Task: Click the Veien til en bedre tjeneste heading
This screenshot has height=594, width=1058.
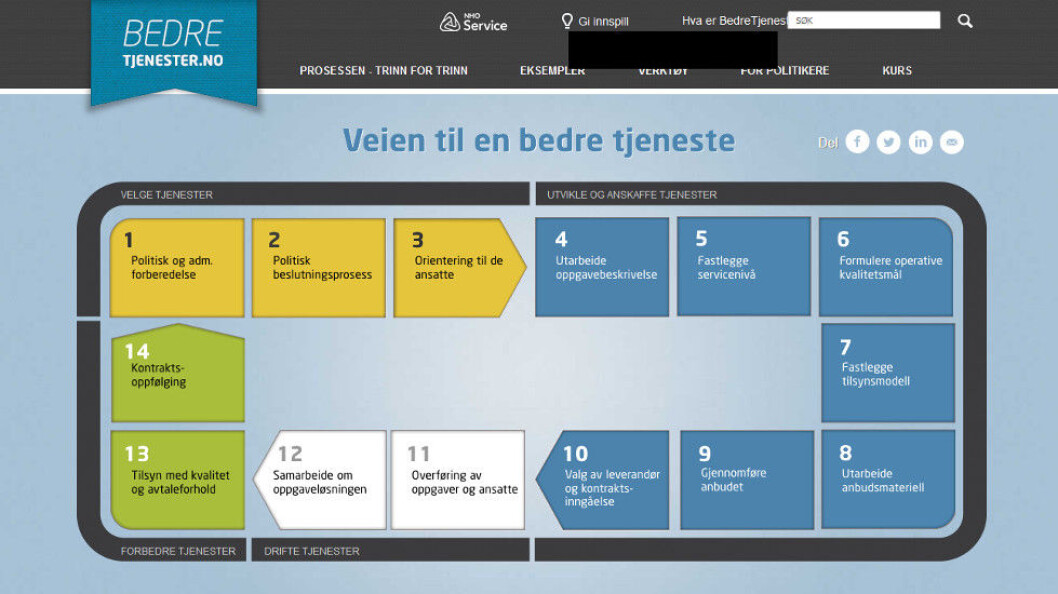Action: [x=538, y=140]
